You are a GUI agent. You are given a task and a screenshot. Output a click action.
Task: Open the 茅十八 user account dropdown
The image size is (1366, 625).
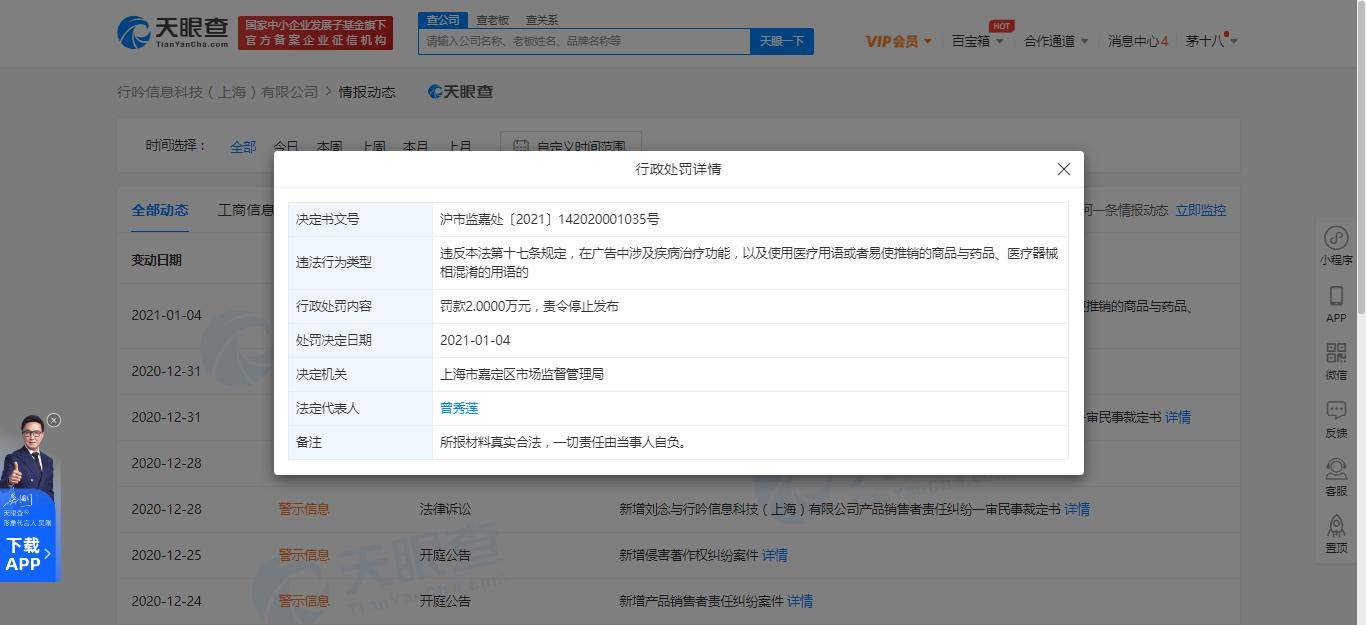click(x=1212, y=41)
